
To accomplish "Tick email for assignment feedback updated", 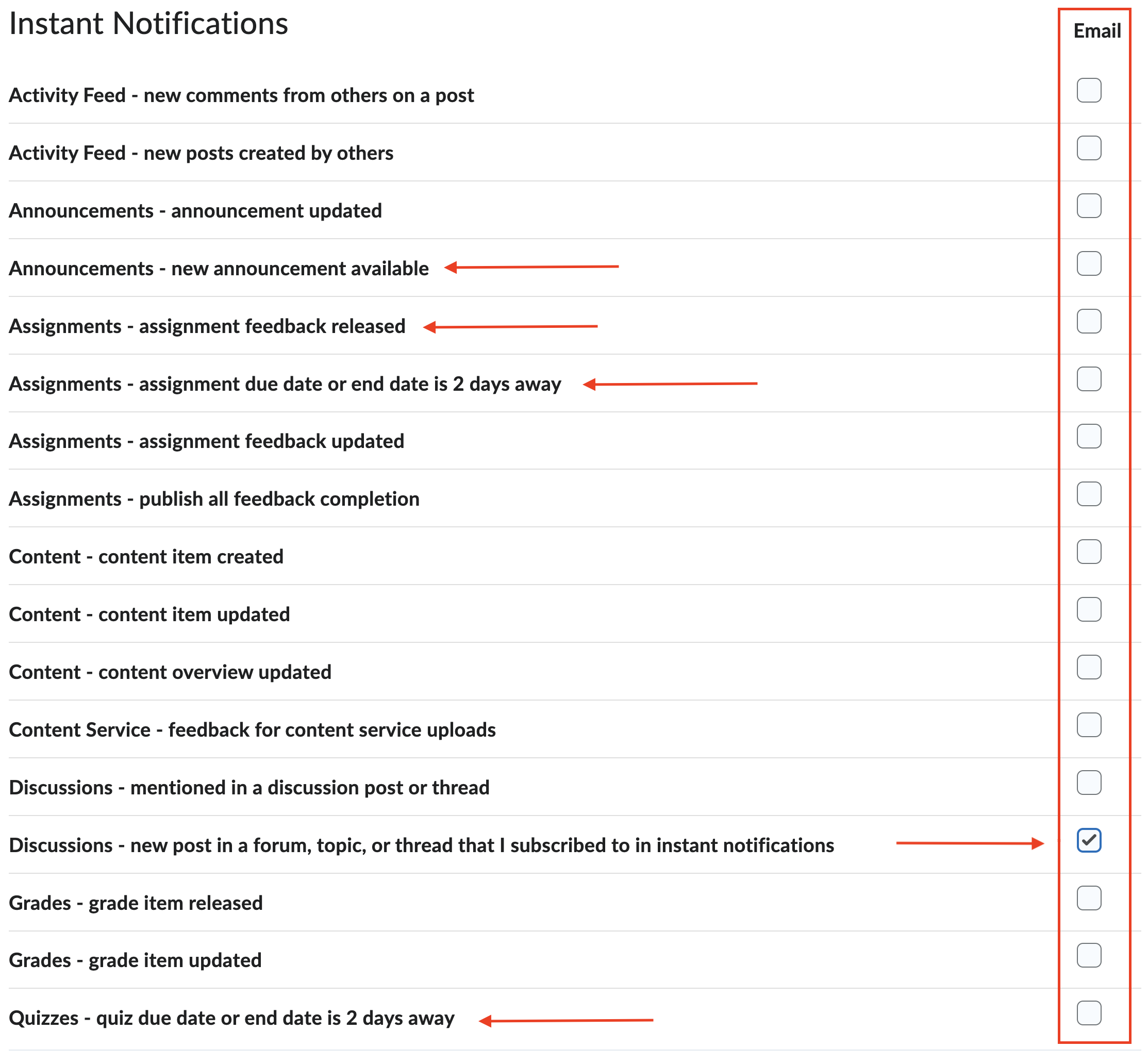I will tap(1088, 437).
